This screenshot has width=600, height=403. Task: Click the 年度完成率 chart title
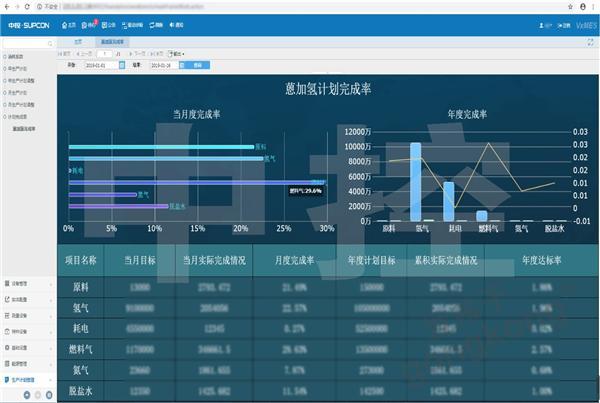pos(467,114)
